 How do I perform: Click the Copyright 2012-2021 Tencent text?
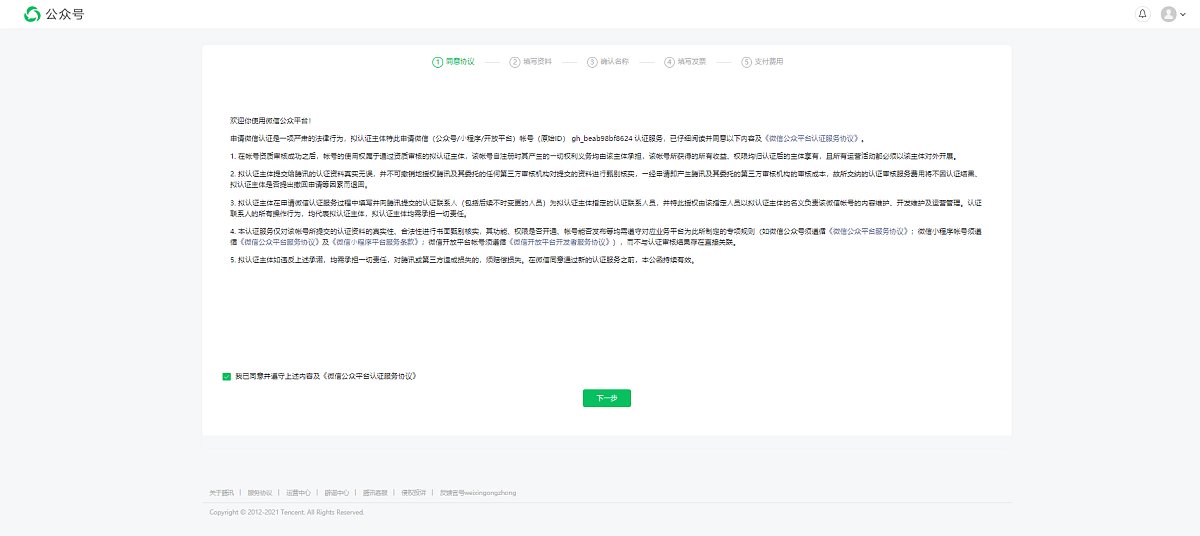click(x=287, y=512)
